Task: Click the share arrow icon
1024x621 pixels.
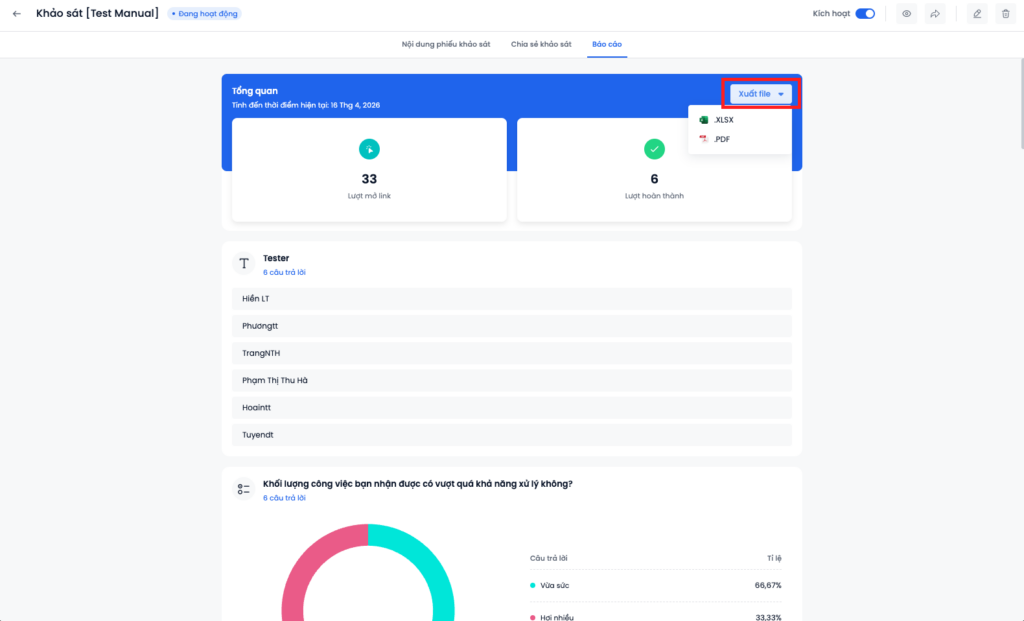Action: 935,14
